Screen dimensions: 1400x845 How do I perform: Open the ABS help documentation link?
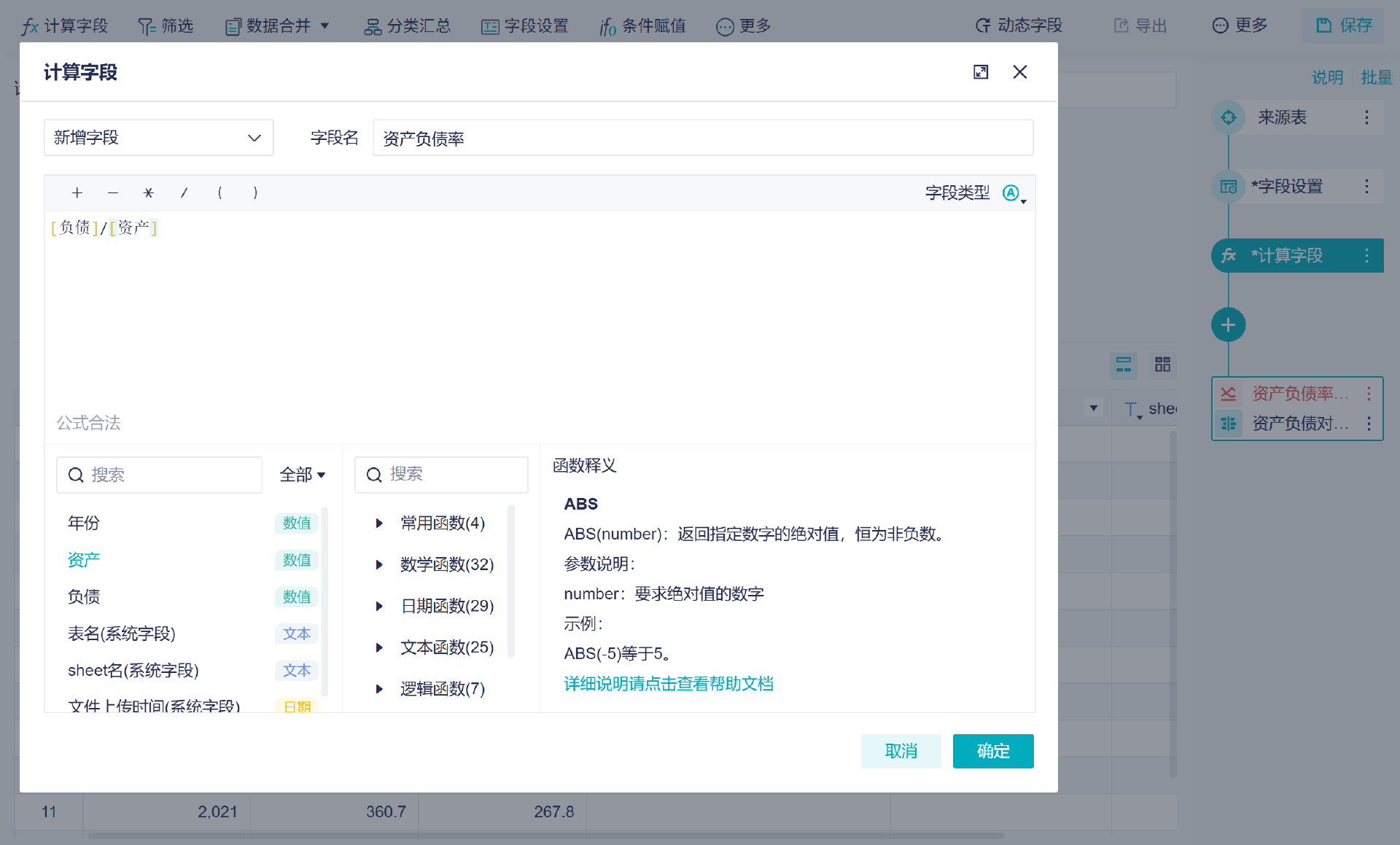coord(669,683)
